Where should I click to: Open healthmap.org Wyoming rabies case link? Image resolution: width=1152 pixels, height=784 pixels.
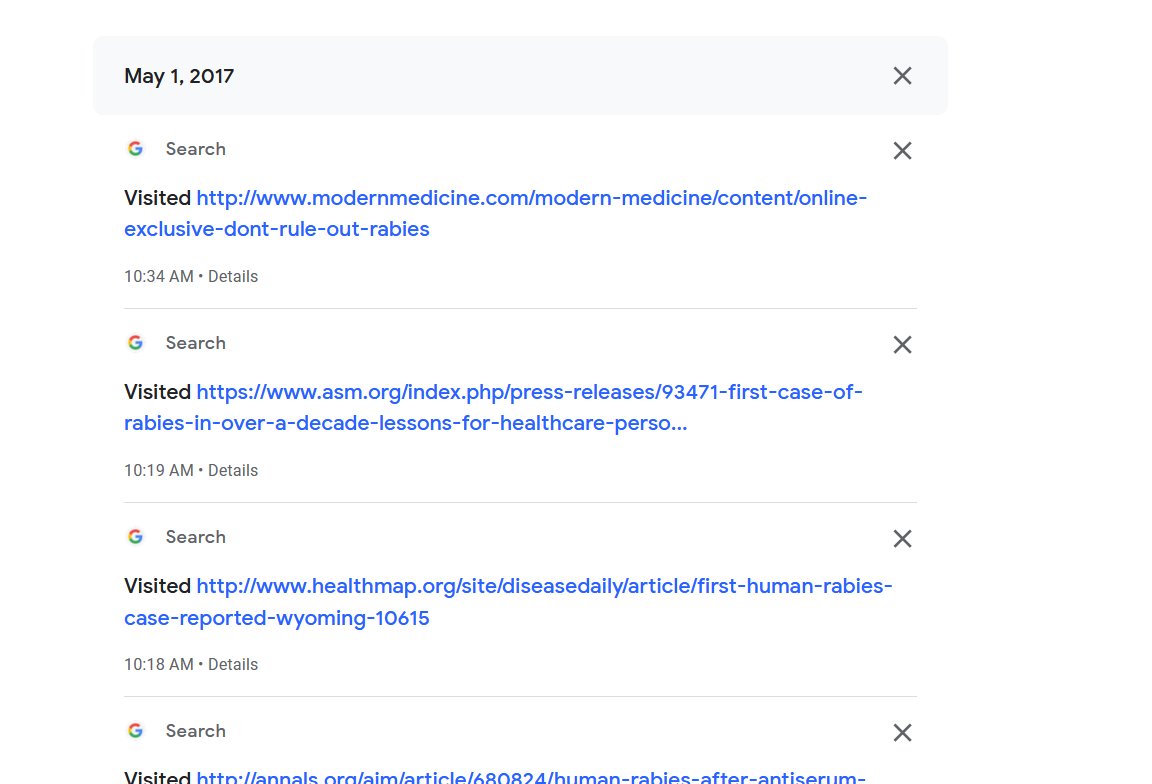pyautogui.click(x=508, y=602)
